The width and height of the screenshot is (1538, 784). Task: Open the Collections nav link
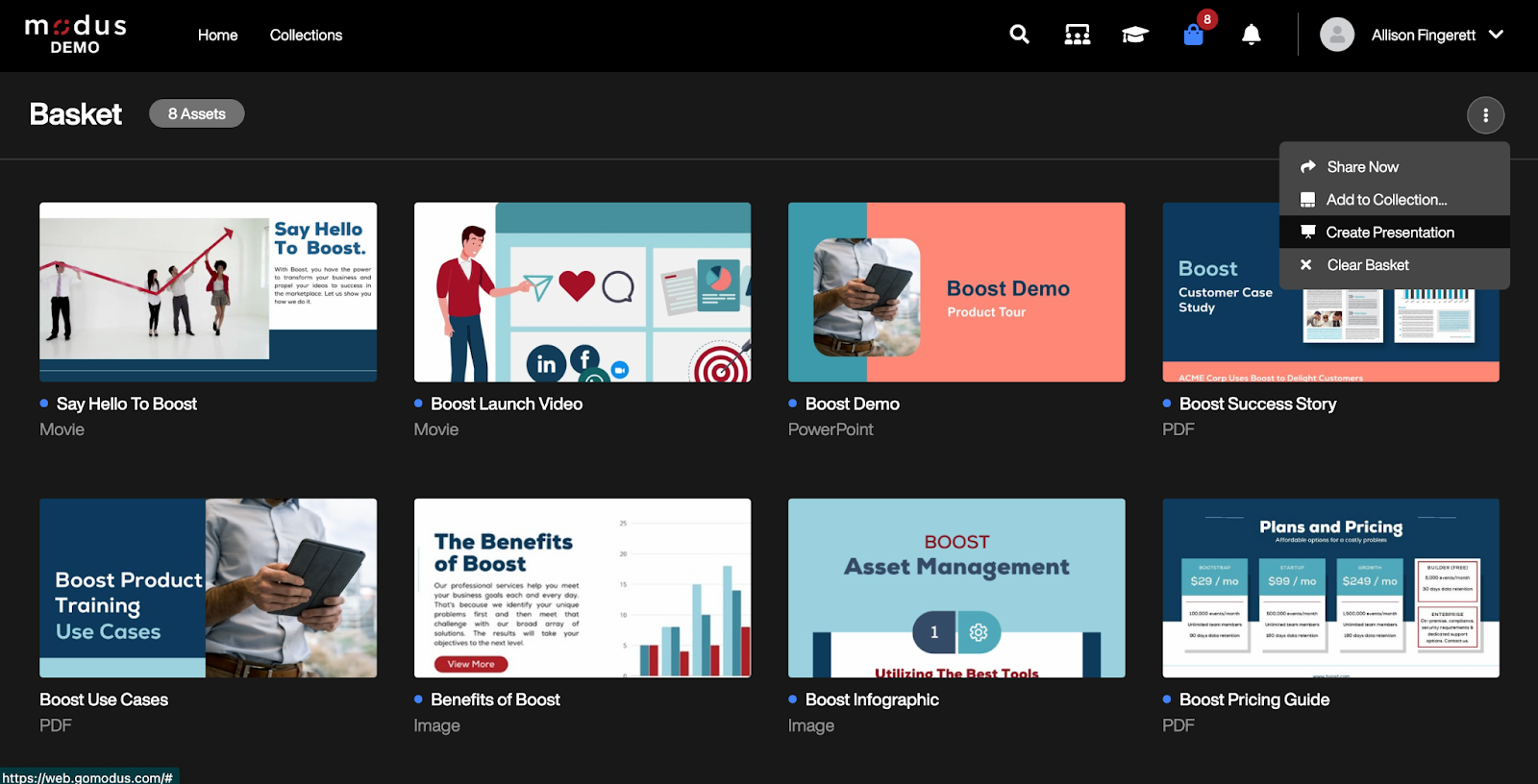tap(306, 36)
